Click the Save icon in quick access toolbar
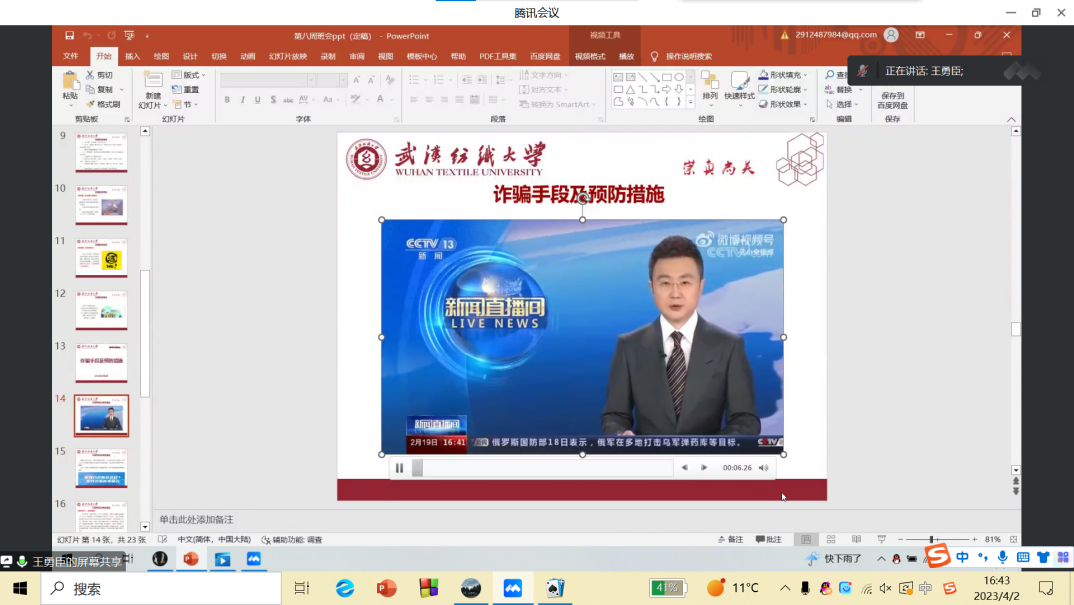Viewport: 1074px width, 605px height. pyautogui.click(x=69, y=36)
